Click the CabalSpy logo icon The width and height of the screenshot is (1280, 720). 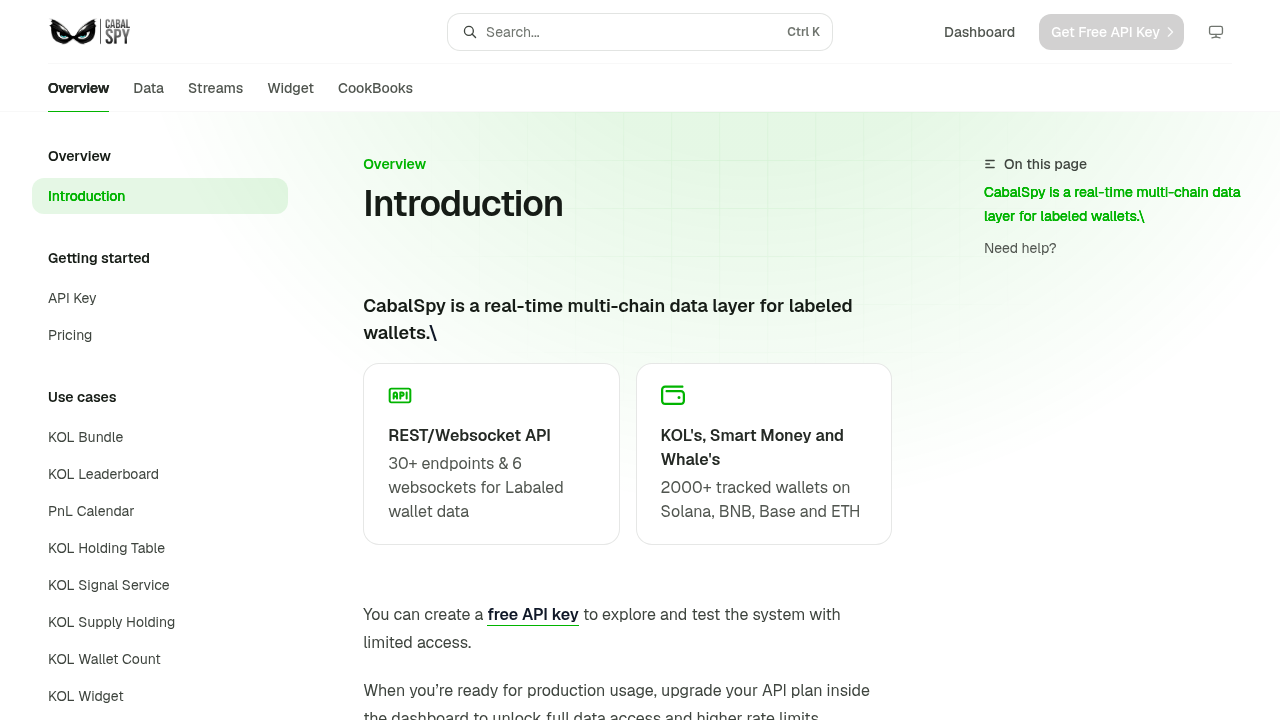coord(90,32)
